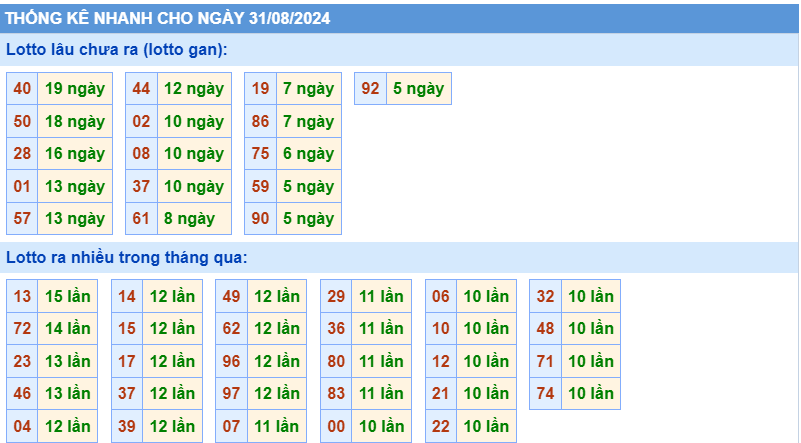The width and height of the screenshot is (801, 443).
Task: Choose number 06 in the frequent list
Action: (x=441, y=296)
